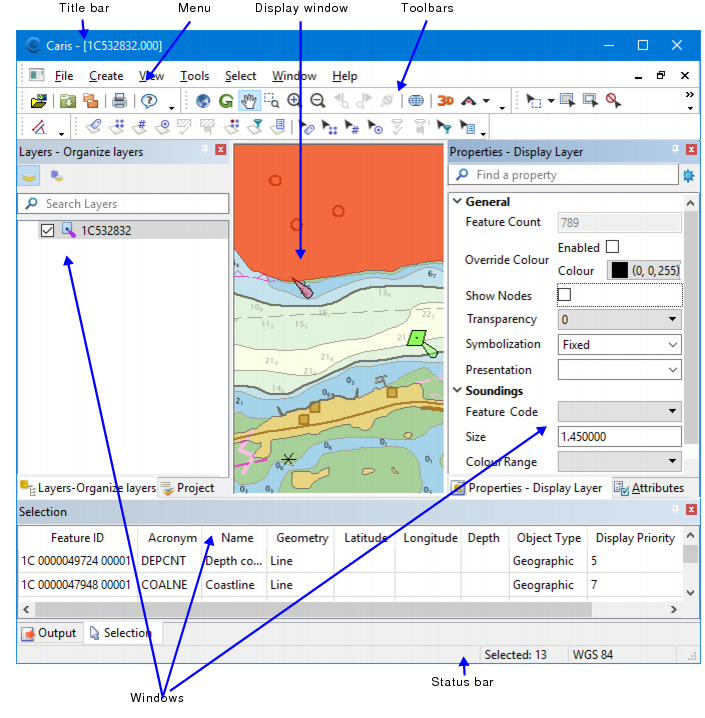Select the Pan hand tool
This screenshot has height=718, width=705.
pos(249,101)
